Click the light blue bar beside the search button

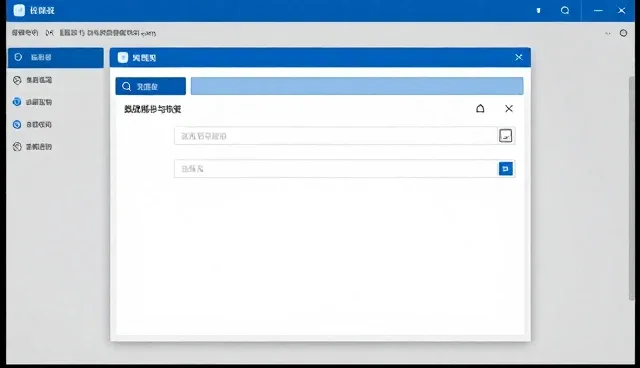pos(357,86)
